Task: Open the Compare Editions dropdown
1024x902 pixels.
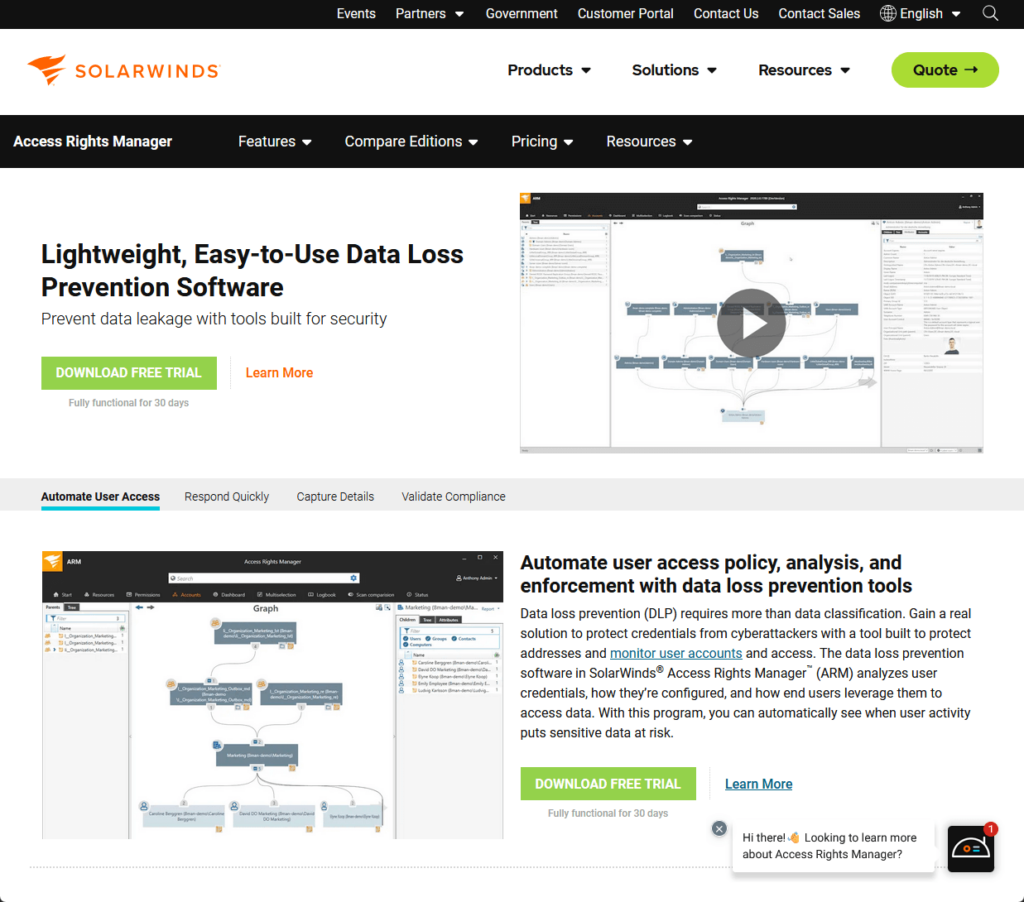Action: click(x=411, y=142)
